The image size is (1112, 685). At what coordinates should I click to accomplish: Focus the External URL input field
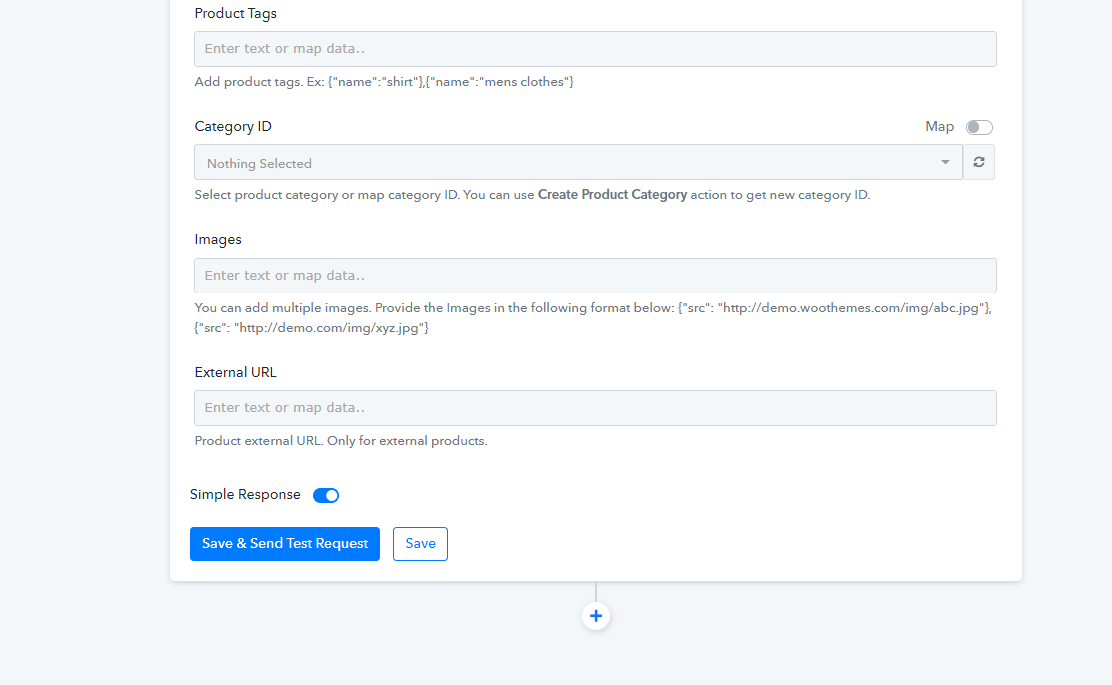[595, 408]
